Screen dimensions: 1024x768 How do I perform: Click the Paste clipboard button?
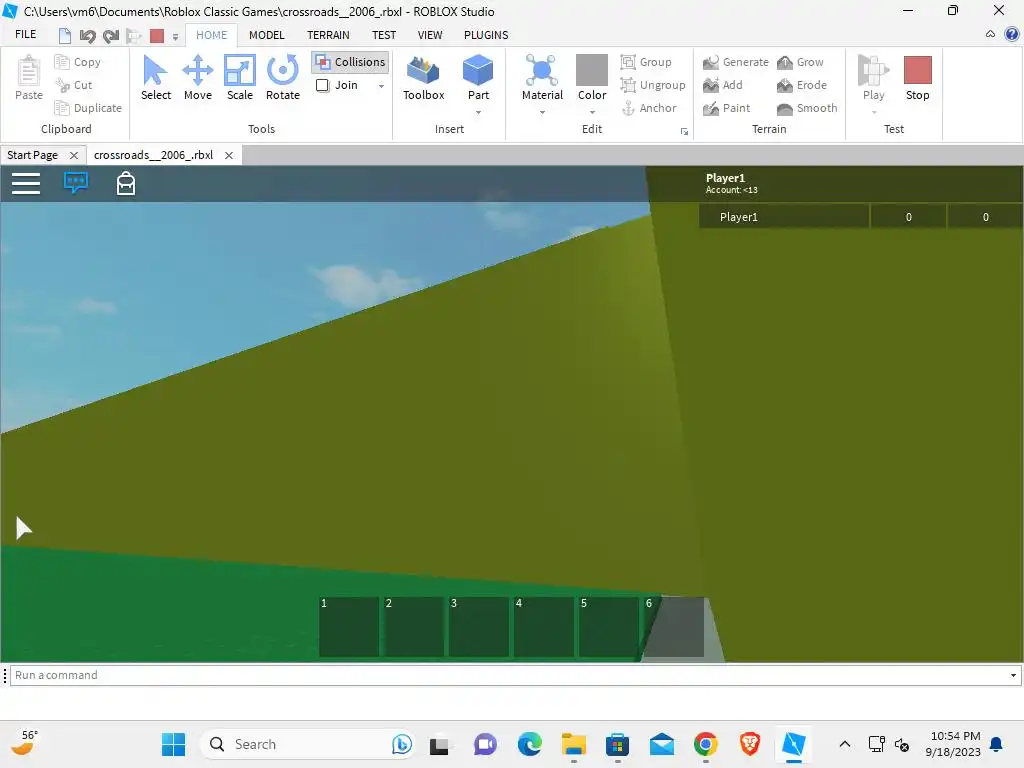(x=29, y=78)
